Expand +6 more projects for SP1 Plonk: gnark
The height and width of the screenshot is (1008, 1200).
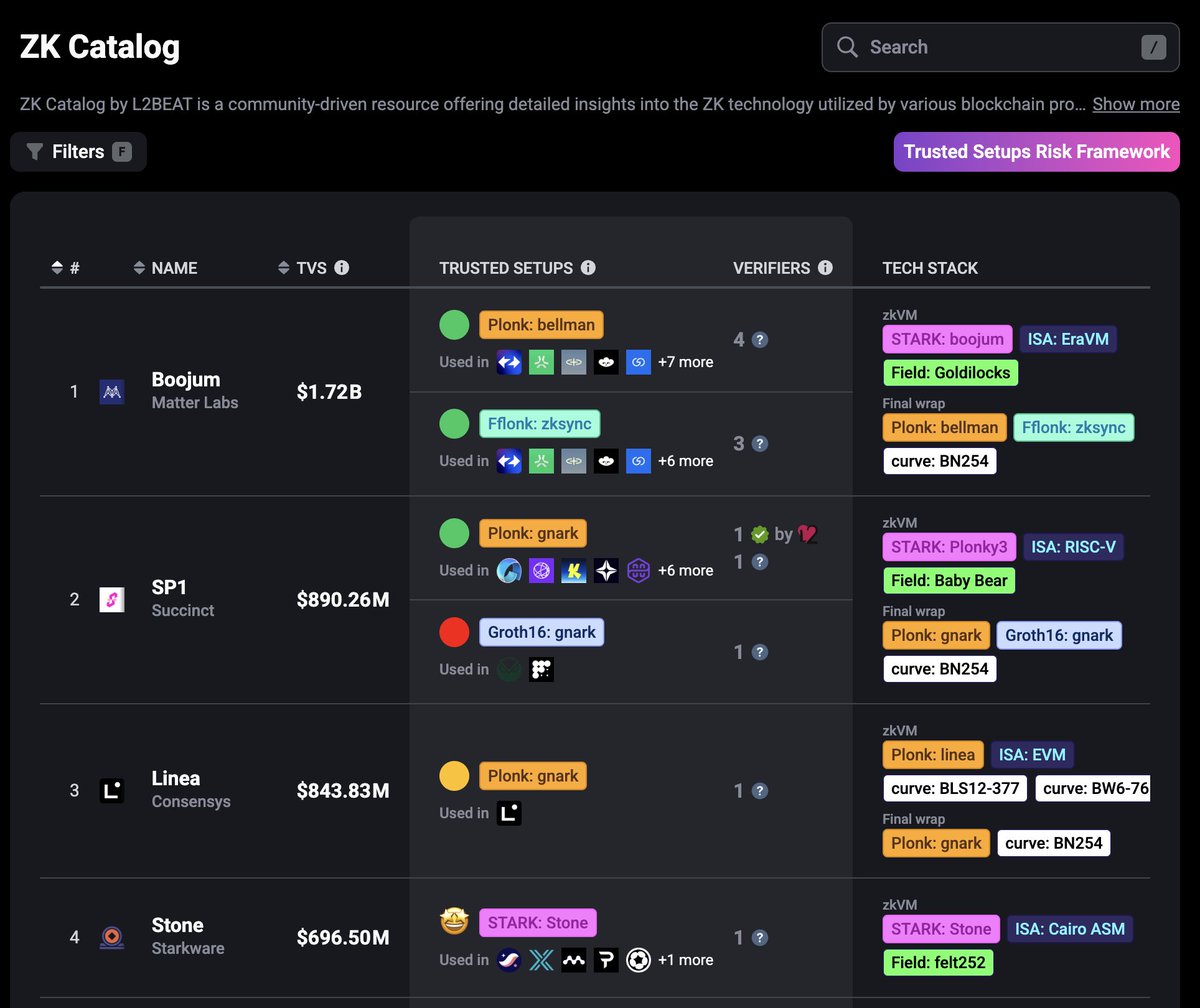click(x=685, y=570)
